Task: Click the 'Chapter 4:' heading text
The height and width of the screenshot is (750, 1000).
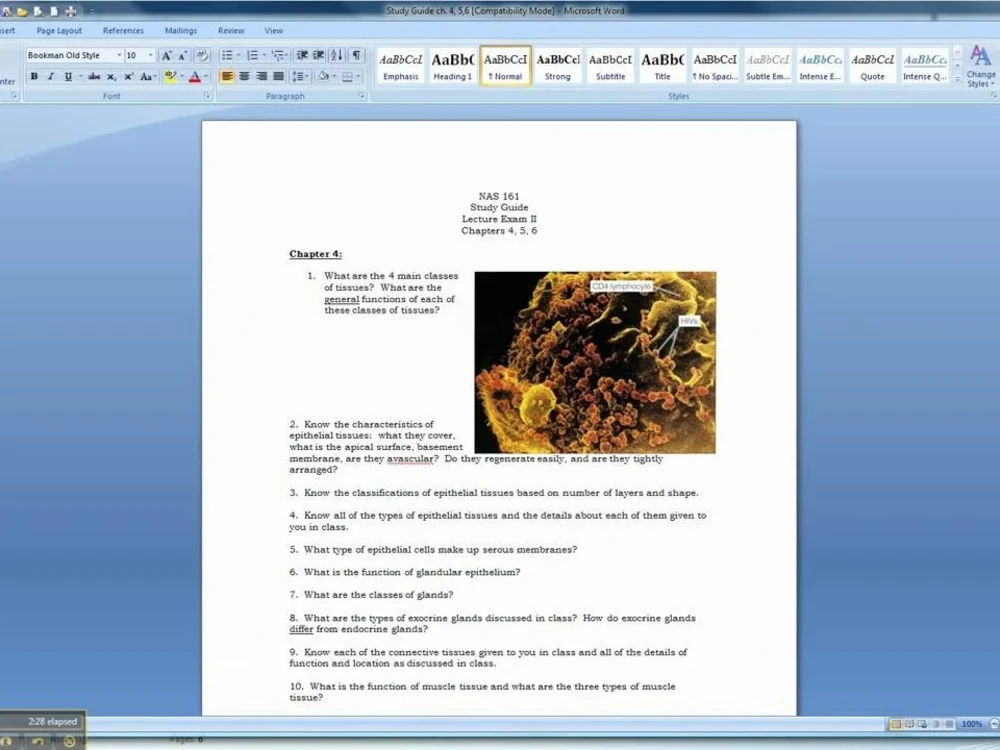Action: click(x=316, y=254)
